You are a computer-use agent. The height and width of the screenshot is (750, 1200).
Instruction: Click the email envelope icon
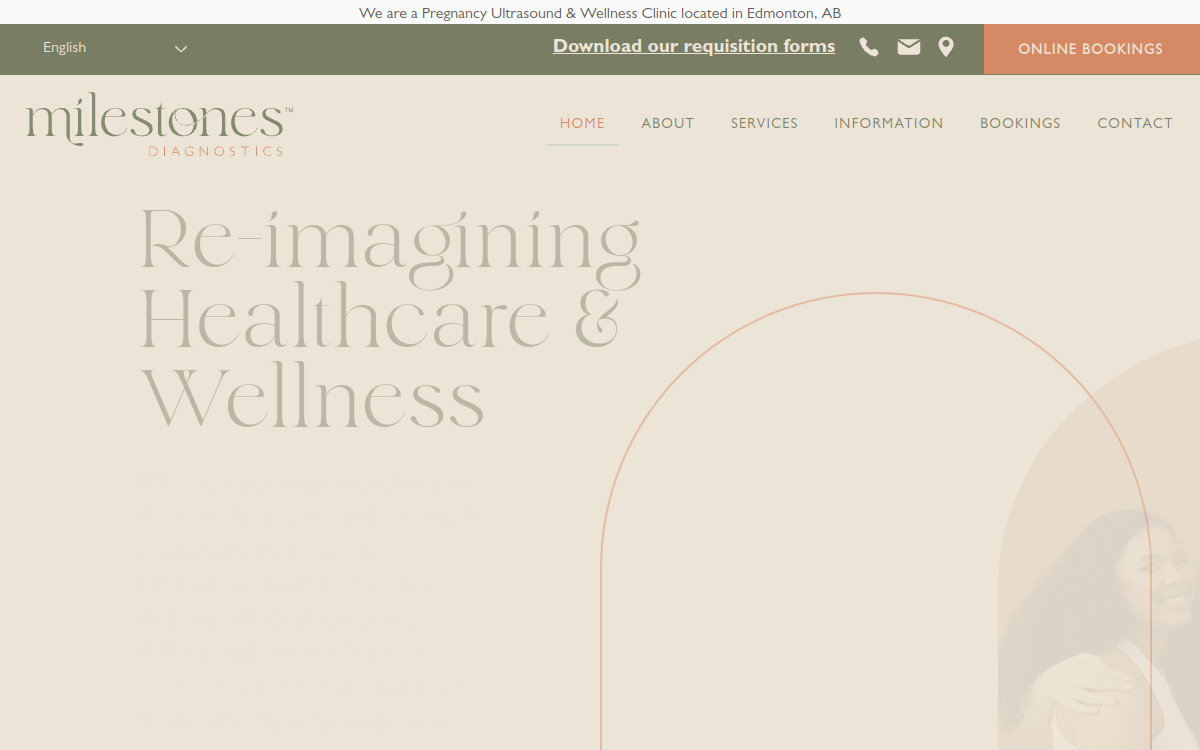[909, 47]
